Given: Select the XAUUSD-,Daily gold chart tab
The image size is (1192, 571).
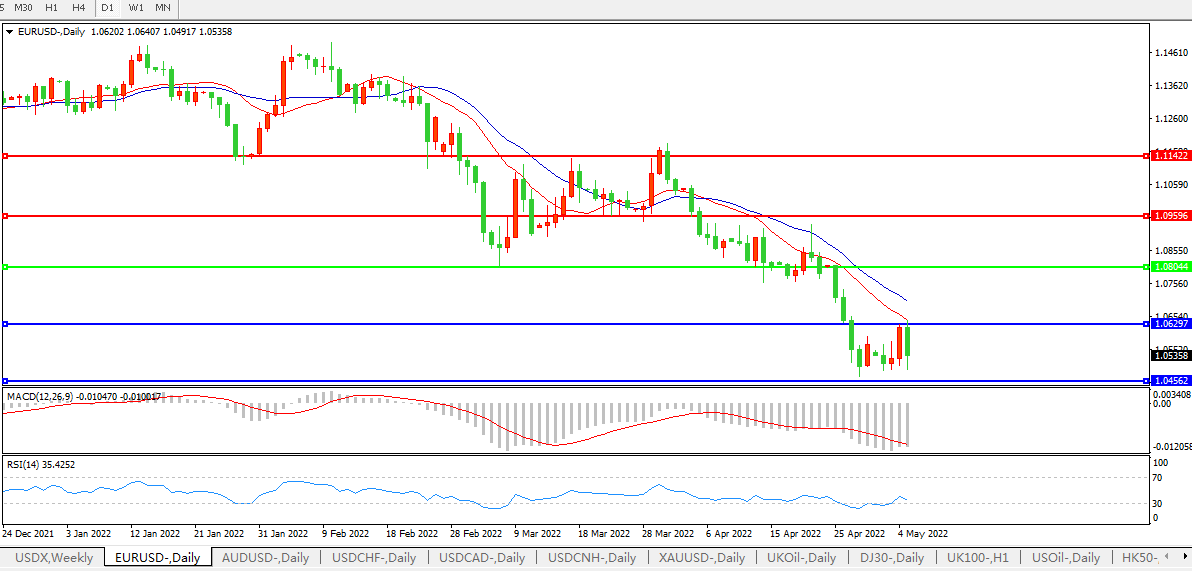Looking at the screenshot, I should pos(701,557).
